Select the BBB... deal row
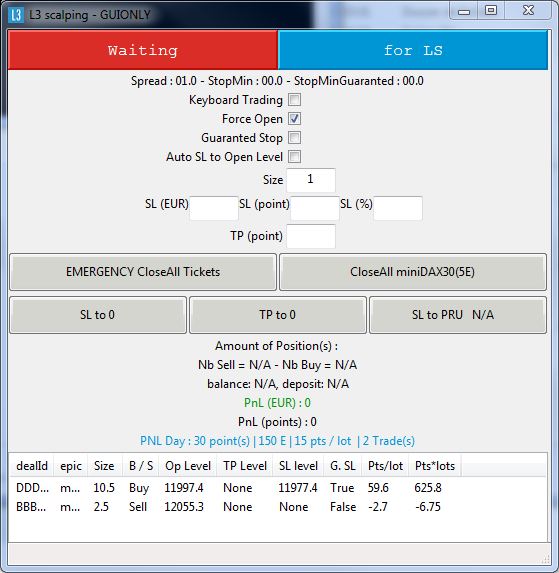 [278, 506]
